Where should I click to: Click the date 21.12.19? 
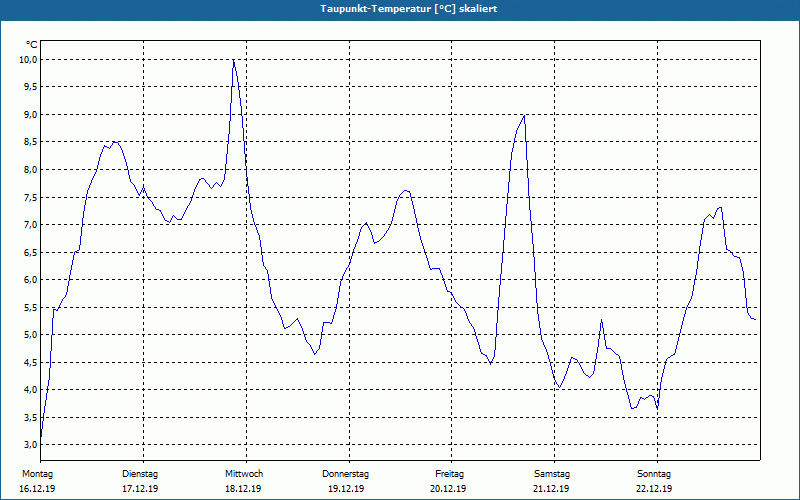pos(551,489)
